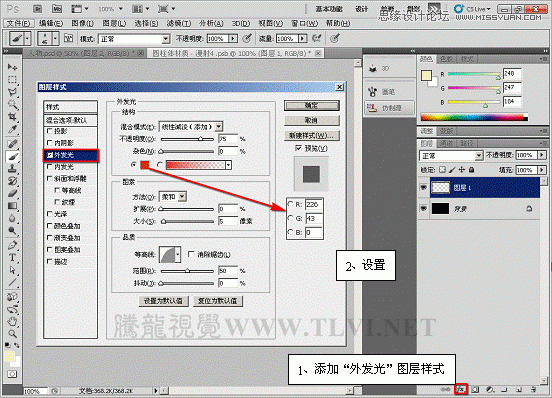552x398 pixels.
Task: Select the Lasso tool
Action: [12, 92]
